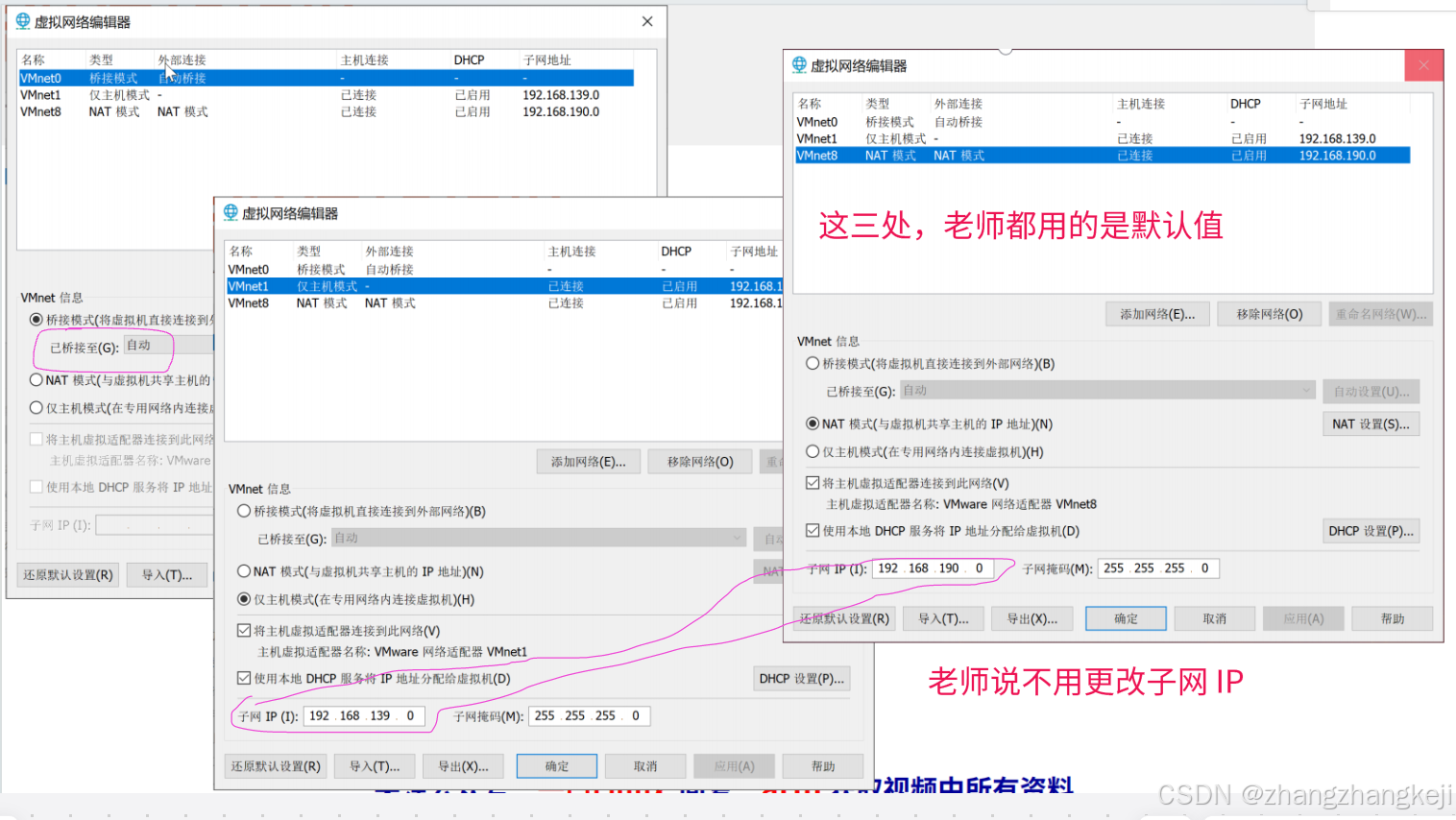Click 主机连接 column header in VMnet1-selected window
Image resolution: width=1456 pixels, height=820 pixels.
point(572,252)
